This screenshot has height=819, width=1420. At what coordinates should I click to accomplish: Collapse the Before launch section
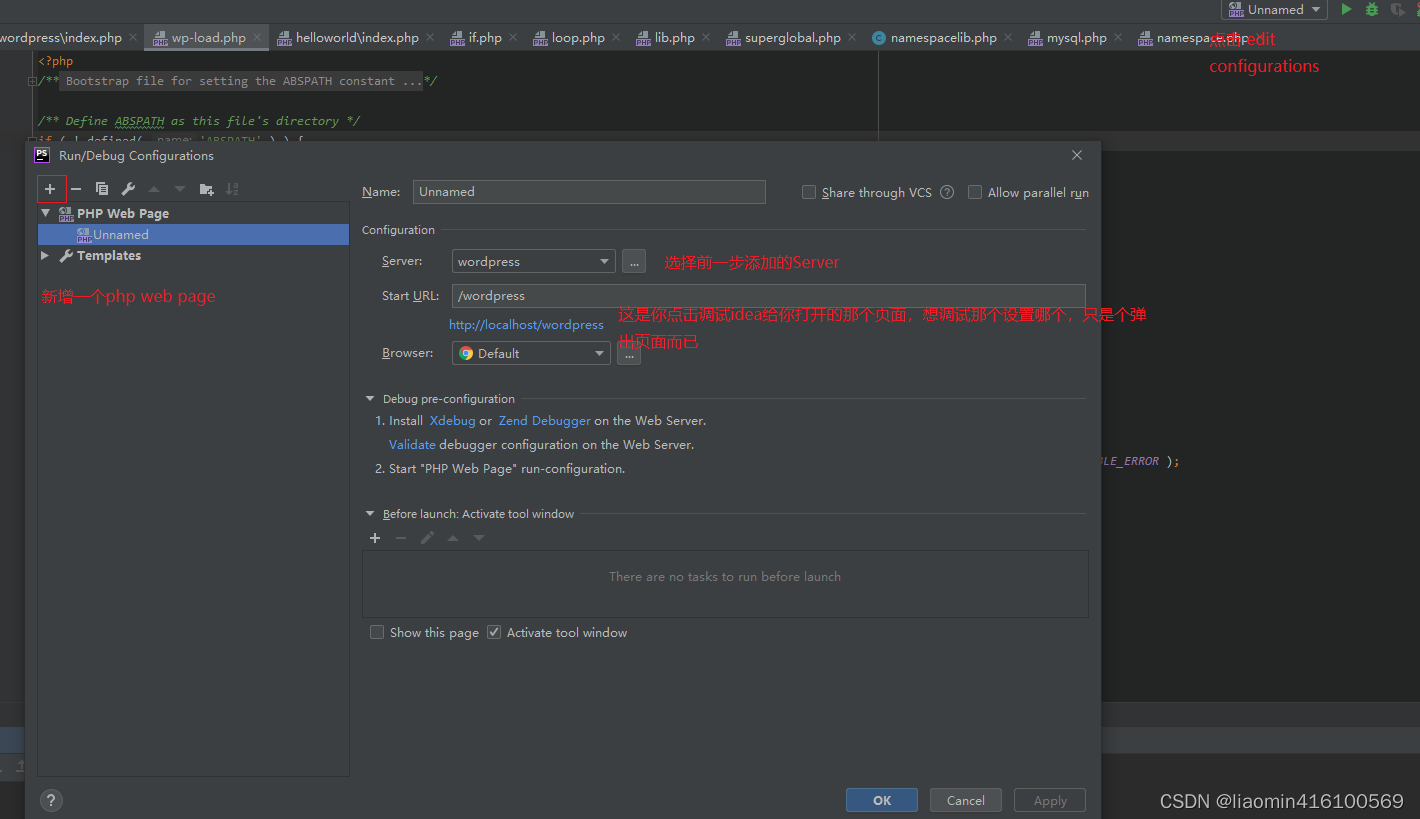pyautogui.click(x=370, y=514)
